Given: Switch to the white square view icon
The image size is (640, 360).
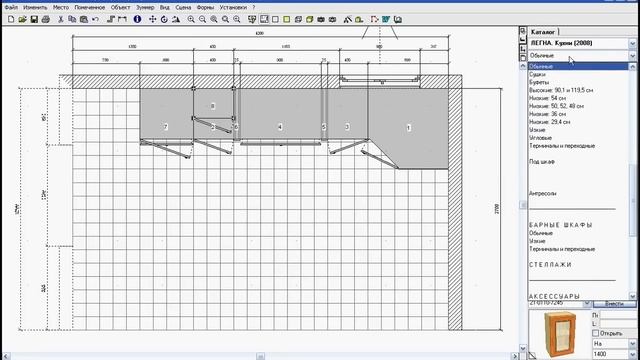Looking at the screenshot, I should (275, 19).
